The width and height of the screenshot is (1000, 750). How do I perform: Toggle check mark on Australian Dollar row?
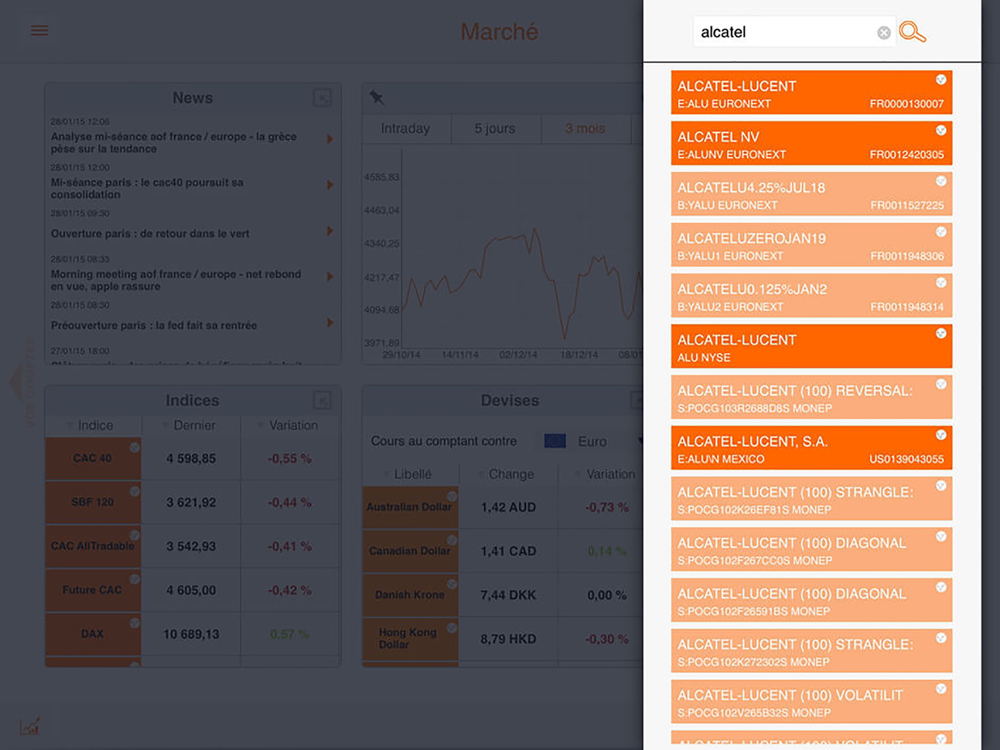click(452, 496)
